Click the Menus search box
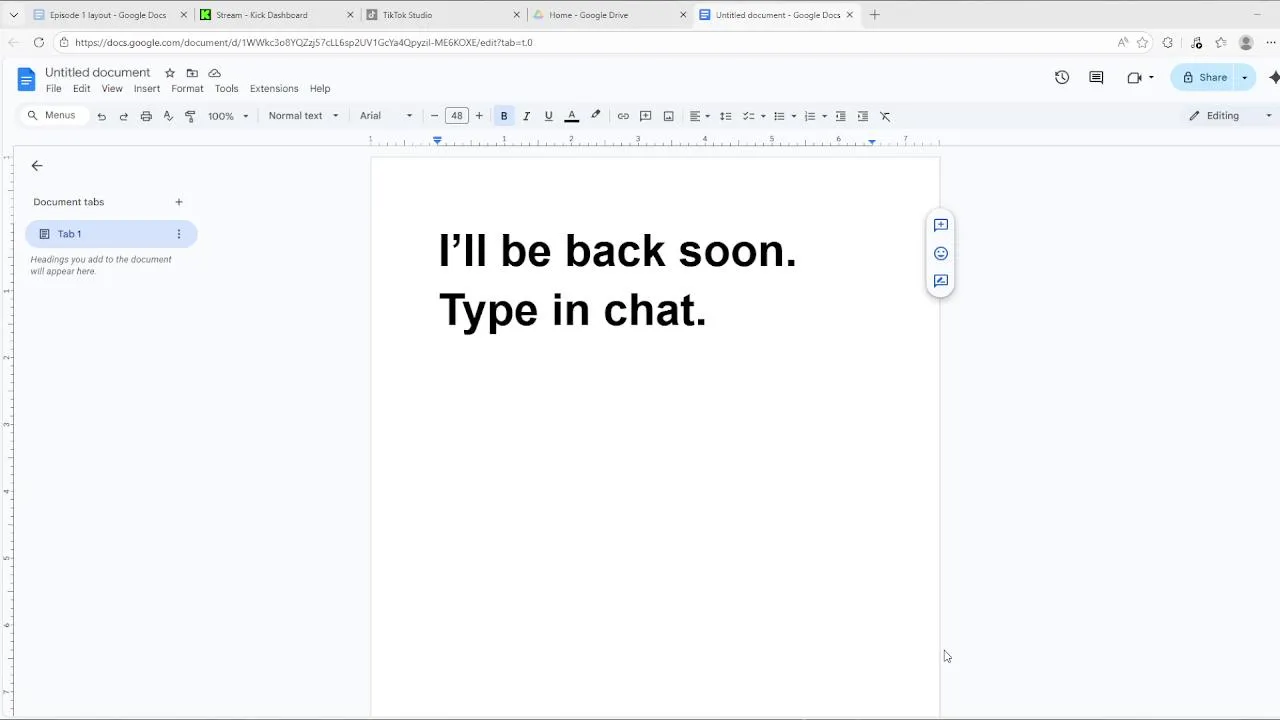Viewport: 1280px width, 720px height. 52,116
